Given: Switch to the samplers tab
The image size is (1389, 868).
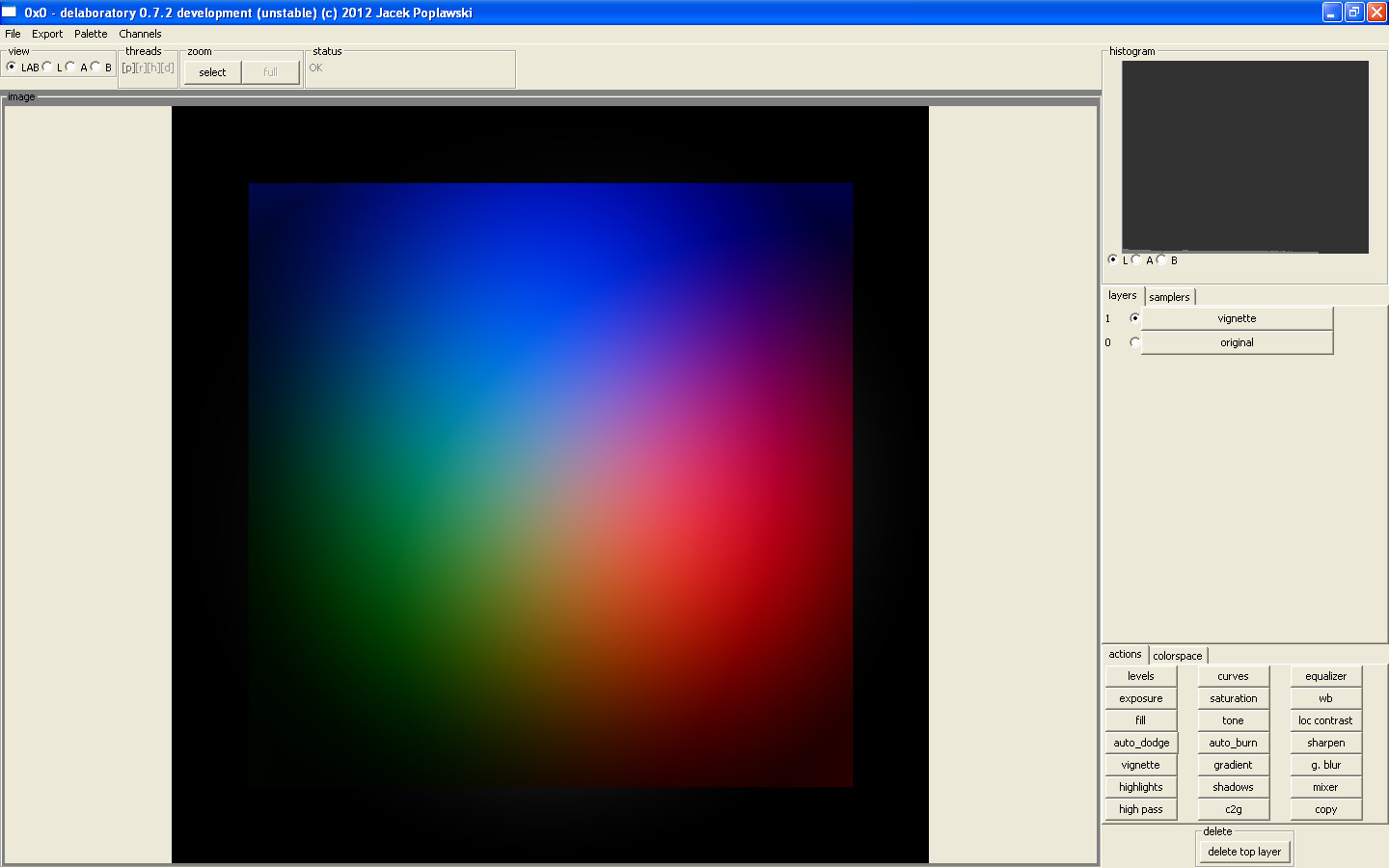Looking at the screenshot, I should tap(1169, 297).
